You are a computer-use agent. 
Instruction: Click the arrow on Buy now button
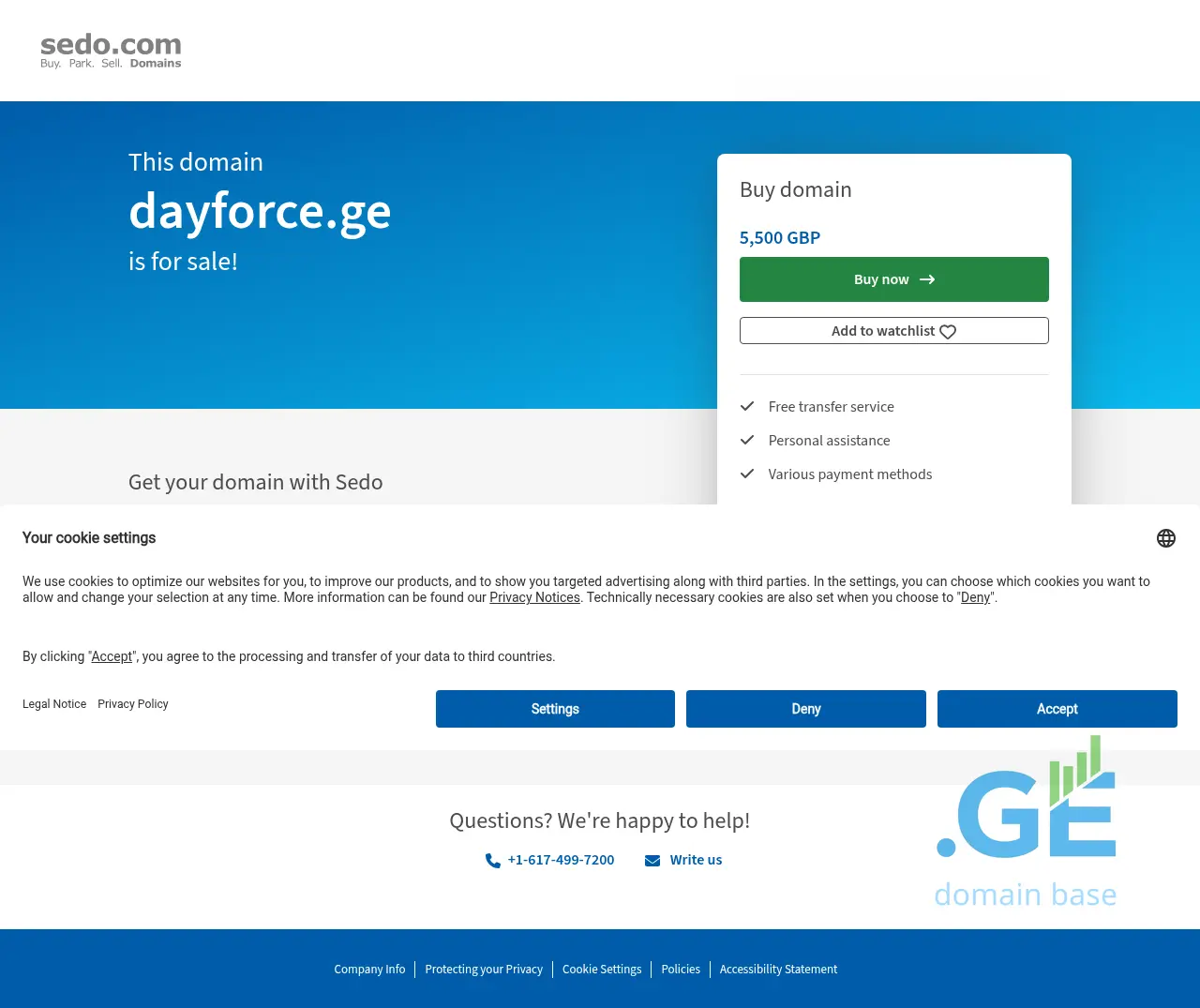click(927, 279)
